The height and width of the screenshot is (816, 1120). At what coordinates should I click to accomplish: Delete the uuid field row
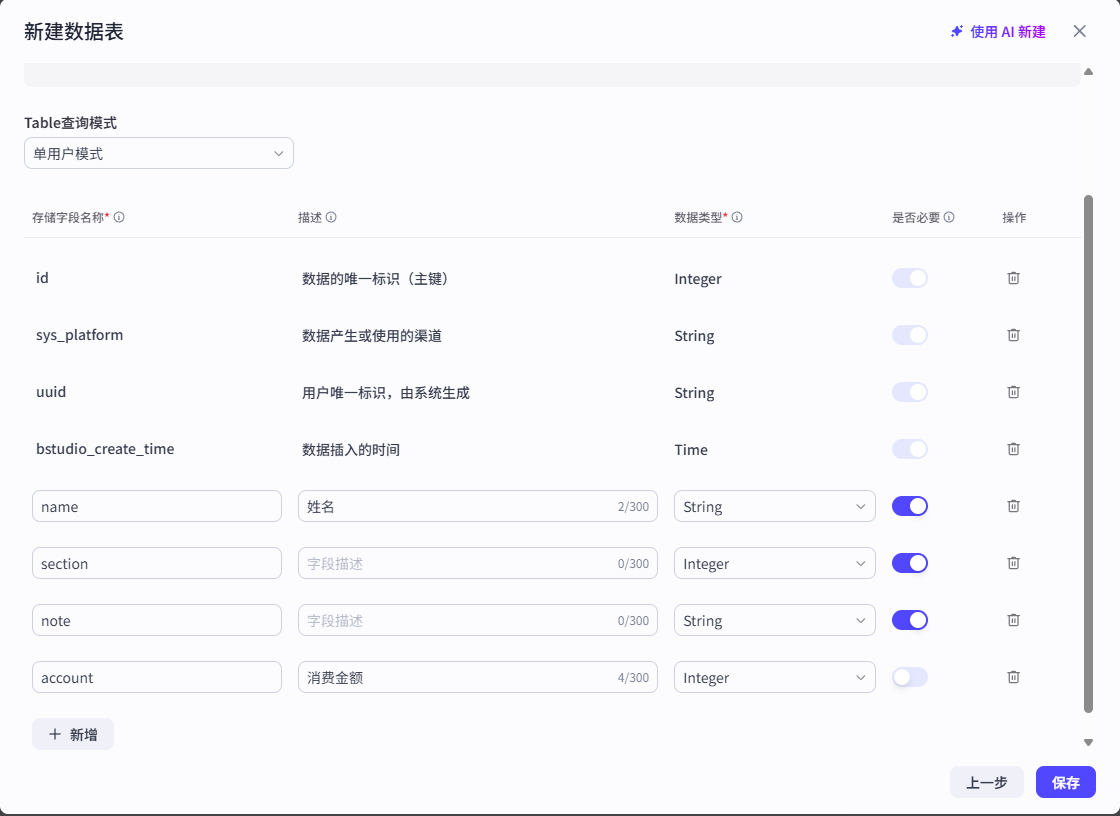[x=1013, y=392]
